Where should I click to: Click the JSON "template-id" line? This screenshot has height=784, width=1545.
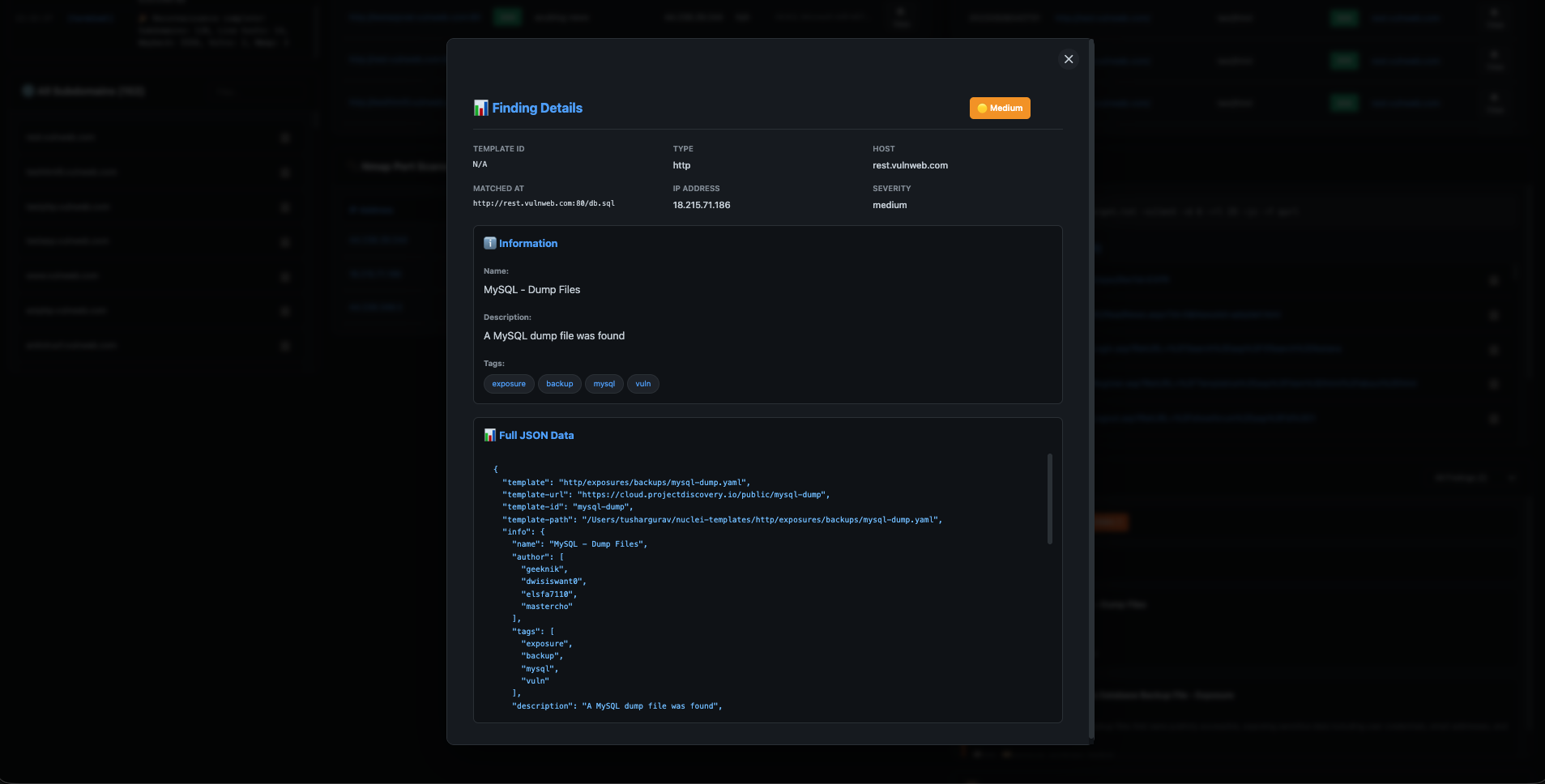point(568,507)
